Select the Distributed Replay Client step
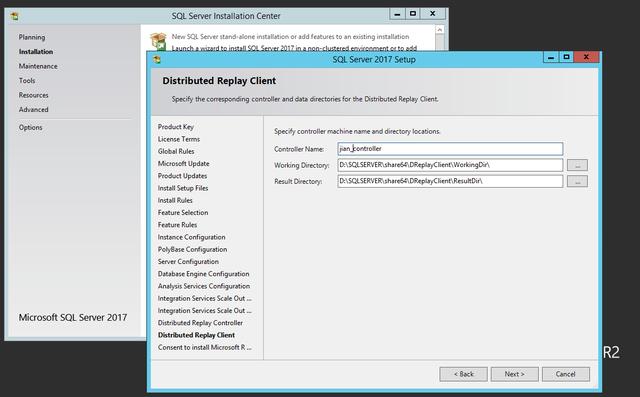The image size is (640, 397). [x=196, y=335]
